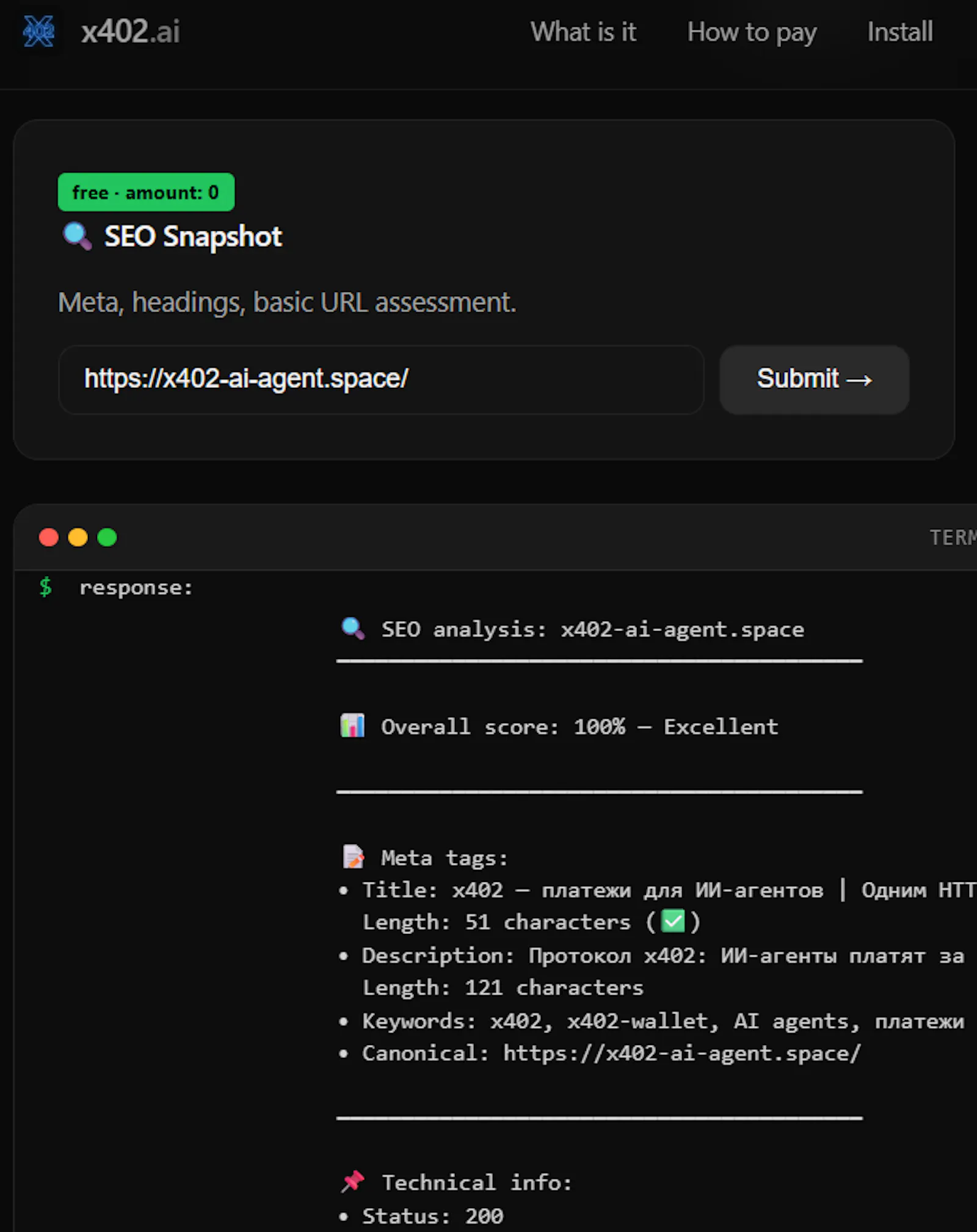Select the response: text
This screenshot has width=977, height=1232.
(x=136, y=588)
